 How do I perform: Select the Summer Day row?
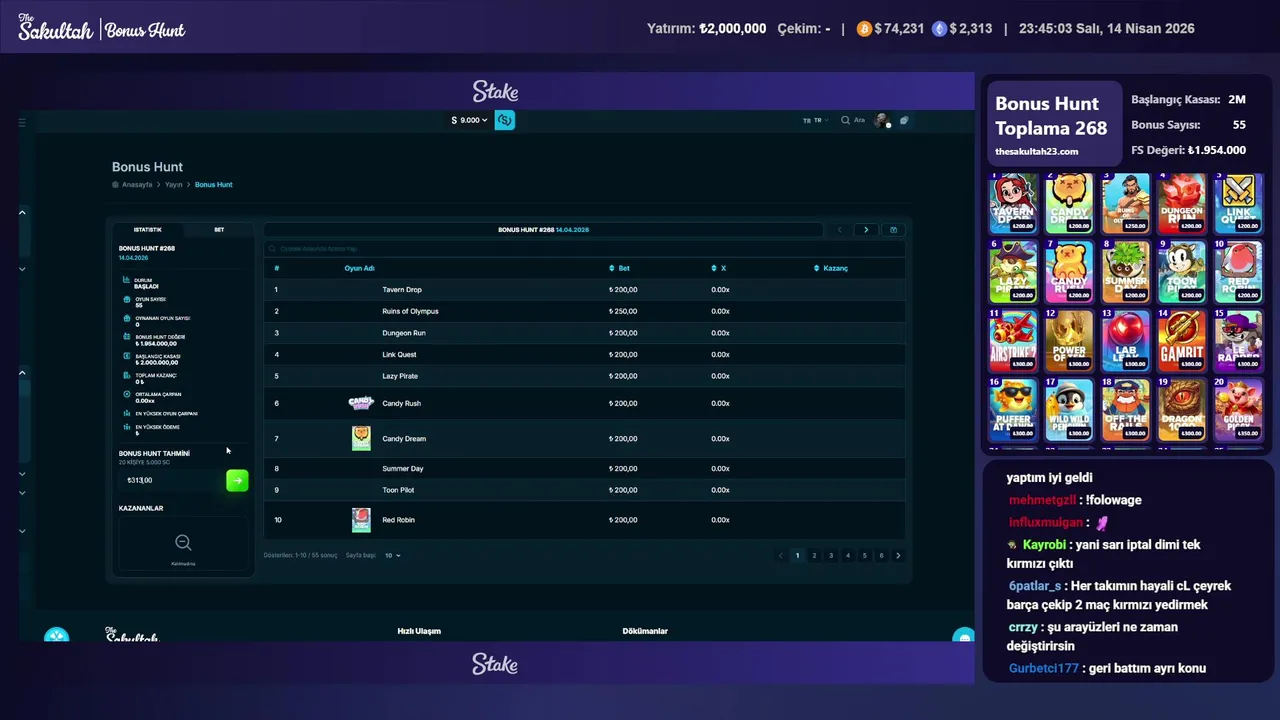coord(584,468)
